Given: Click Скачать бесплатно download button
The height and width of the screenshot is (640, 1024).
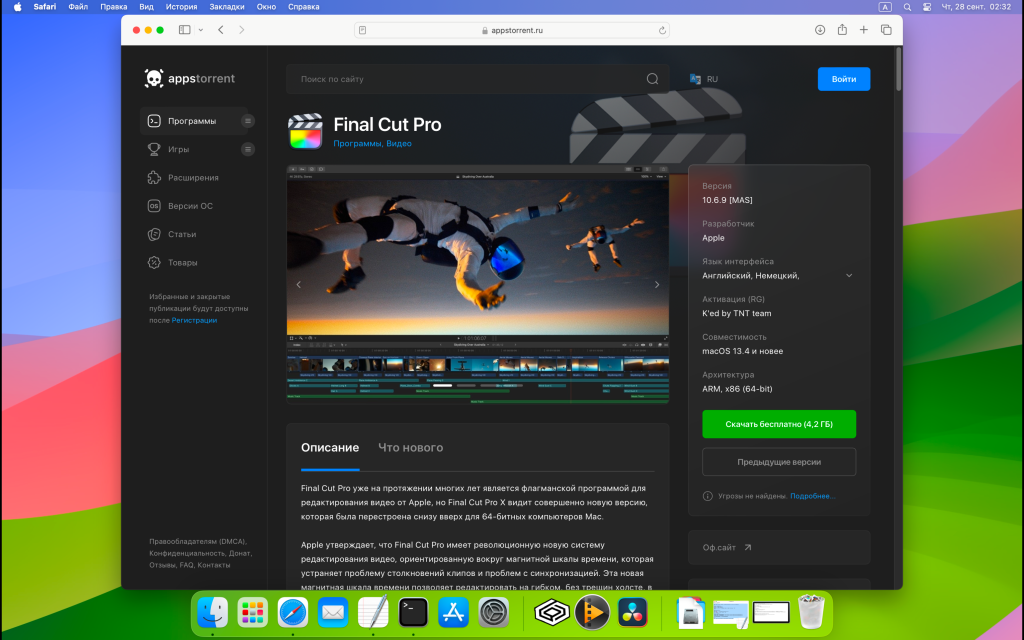Looking at the screenshot, I should pyautogui.click(x=779, y=424).
